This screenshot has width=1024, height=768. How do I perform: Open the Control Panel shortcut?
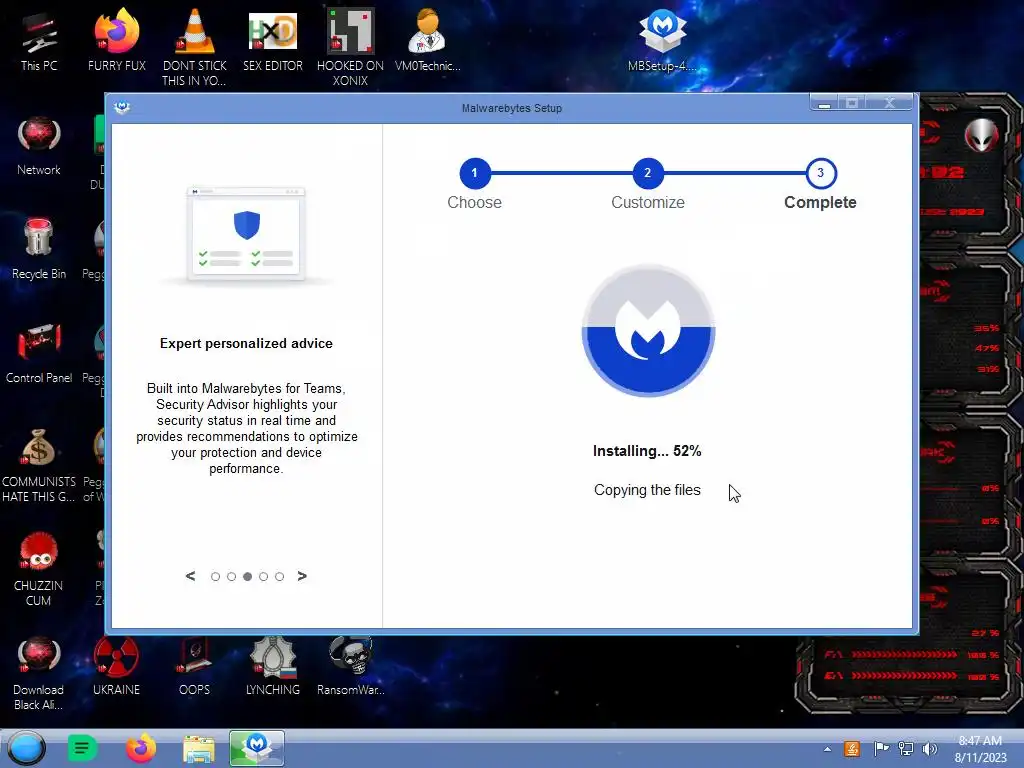tap(39, 353)
